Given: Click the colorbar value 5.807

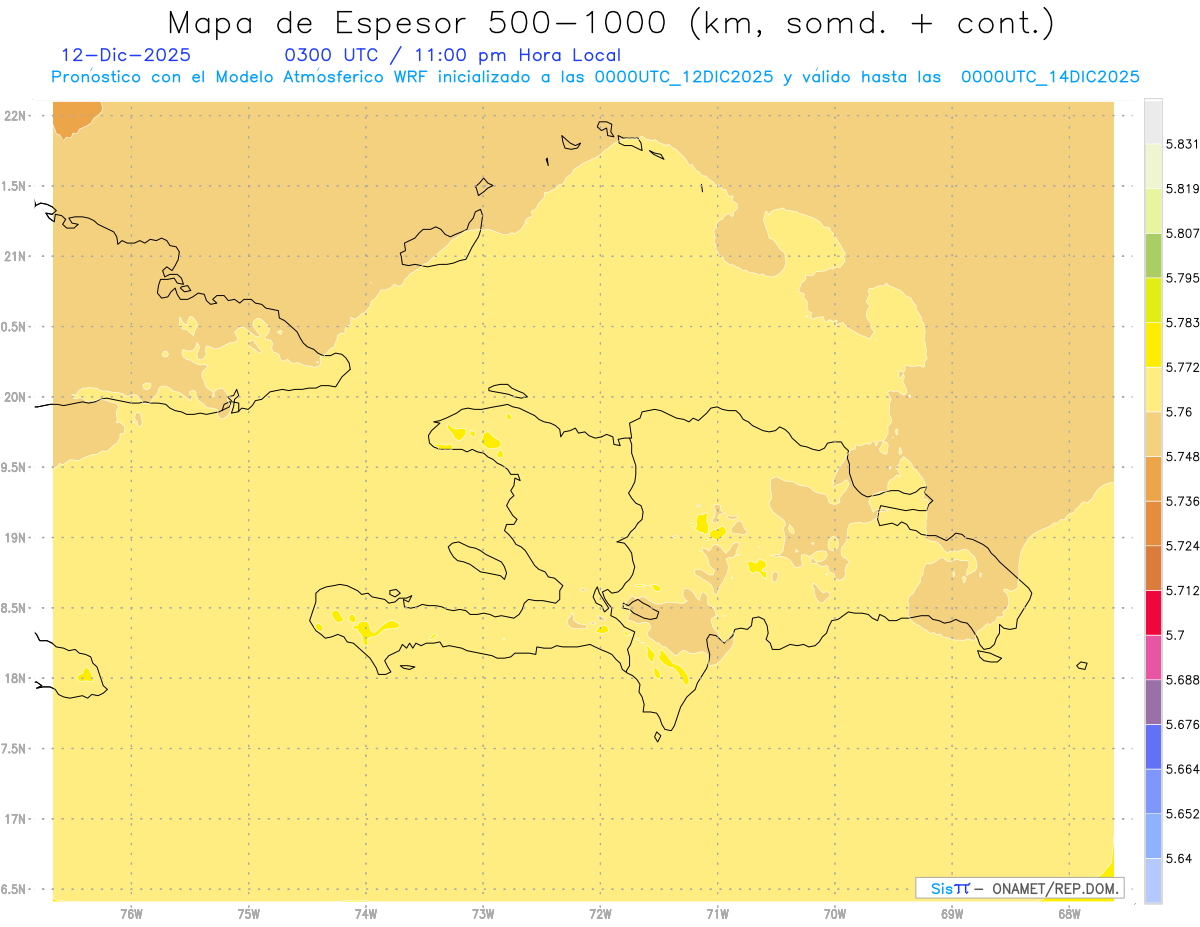Looking at the screenshot, I should coord(1183,233).
